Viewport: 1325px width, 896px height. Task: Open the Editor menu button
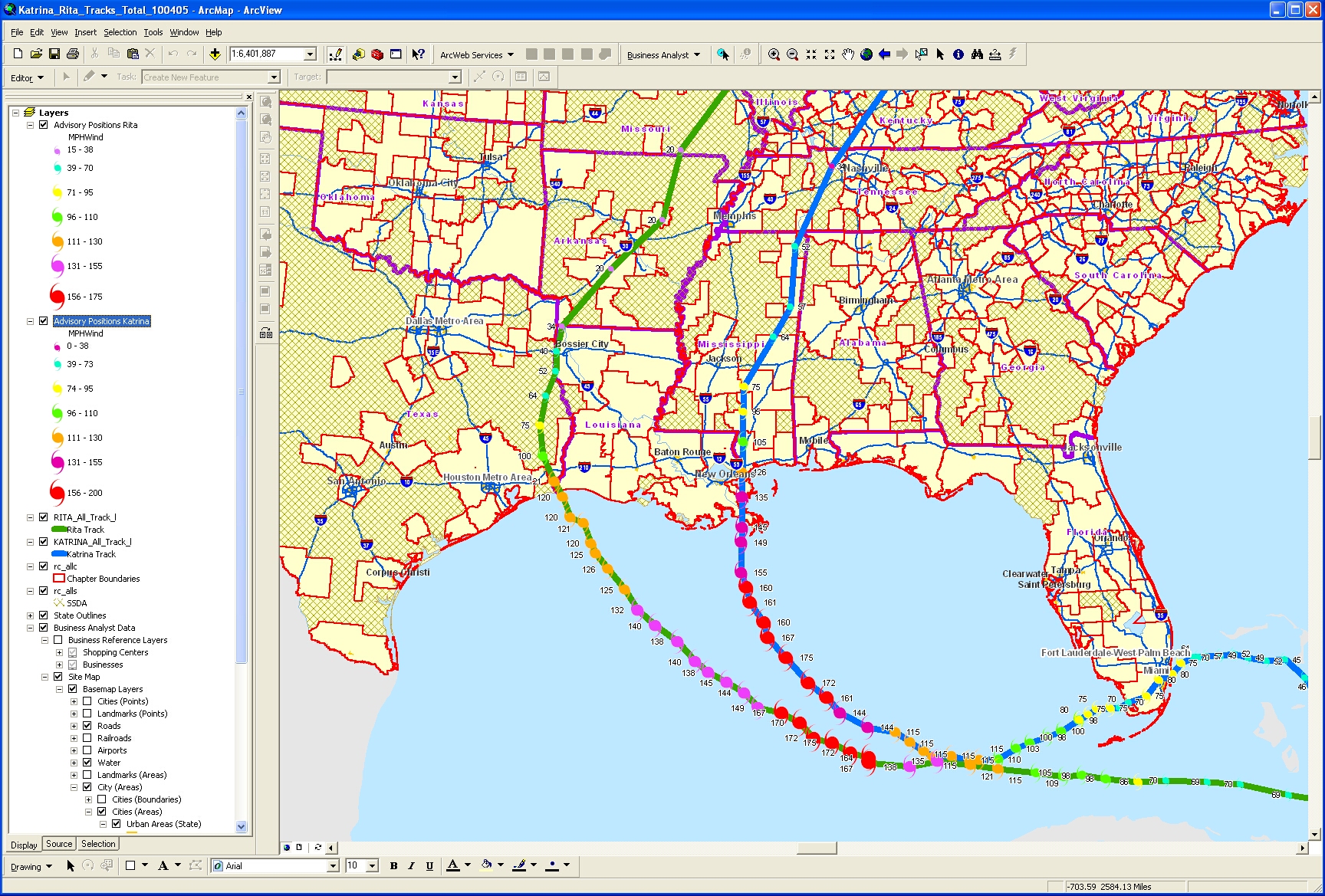click(x=27, y=77)
